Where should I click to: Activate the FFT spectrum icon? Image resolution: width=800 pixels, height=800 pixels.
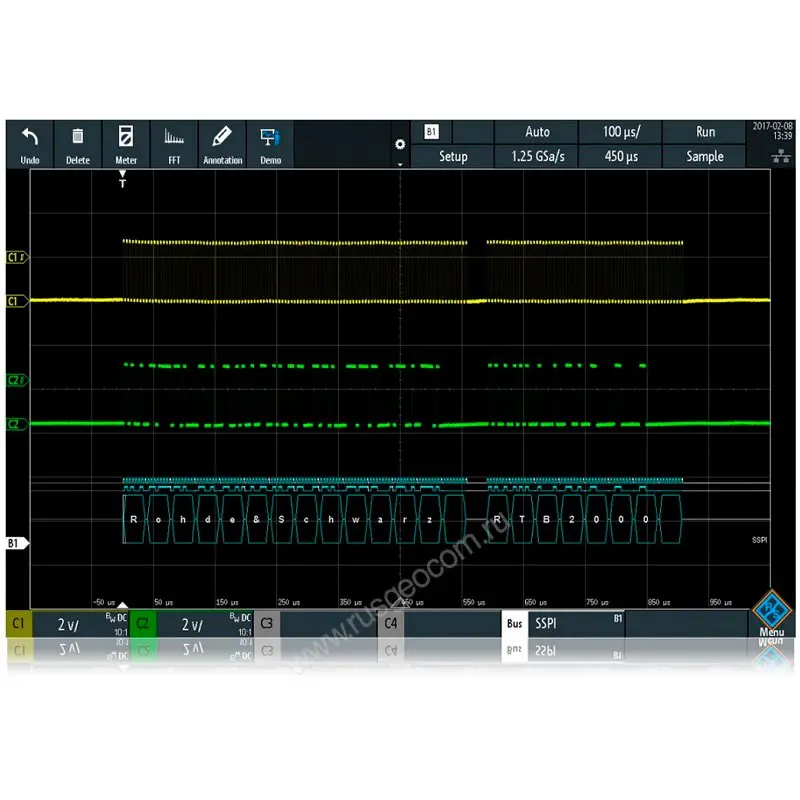click(x=174, y=138)
